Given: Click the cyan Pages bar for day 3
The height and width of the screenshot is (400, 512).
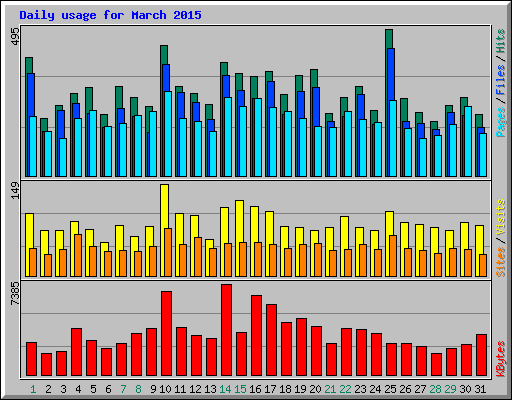Looking at the screenshot, I should tap(63, 157).
